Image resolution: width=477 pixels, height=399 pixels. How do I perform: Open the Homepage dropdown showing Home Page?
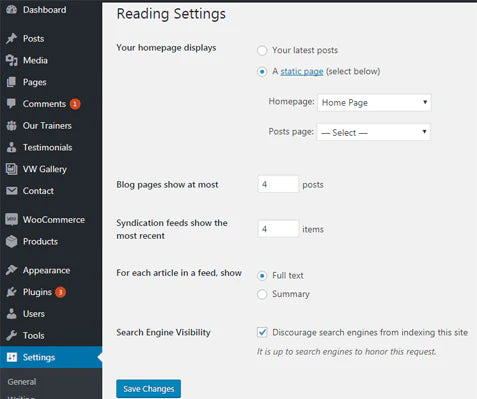coord(374,103)
